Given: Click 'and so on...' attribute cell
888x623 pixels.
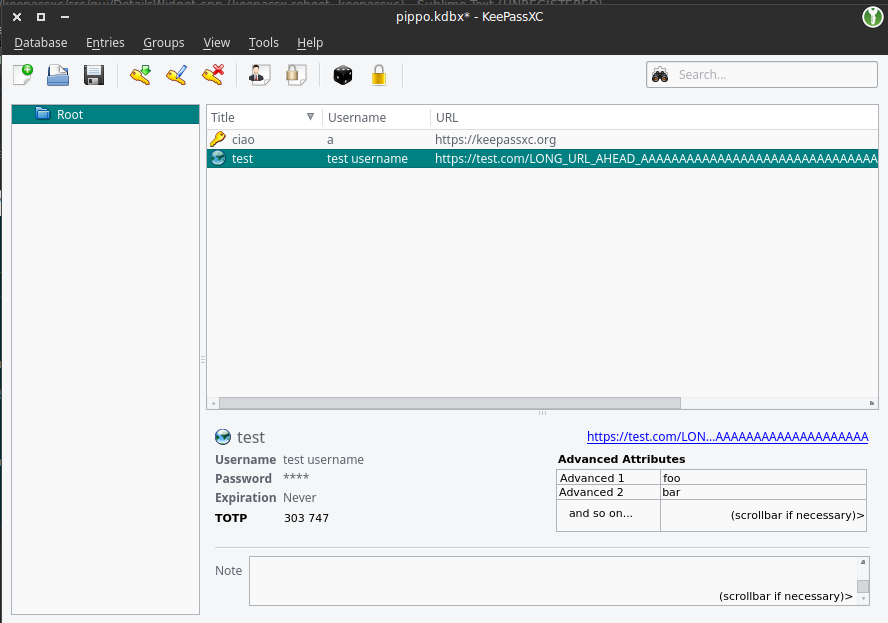Looking at the screenshot, I should pyautogui.click(x=608, y=515).
